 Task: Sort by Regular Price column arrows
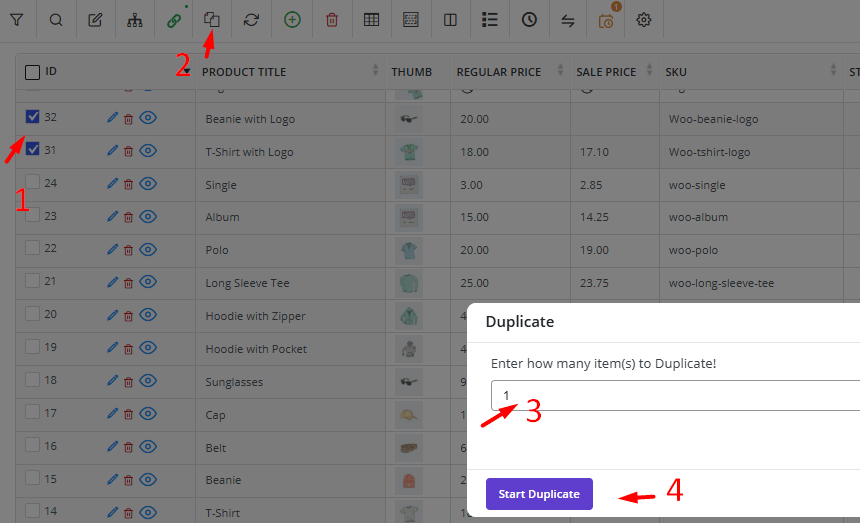click(560, 70)
